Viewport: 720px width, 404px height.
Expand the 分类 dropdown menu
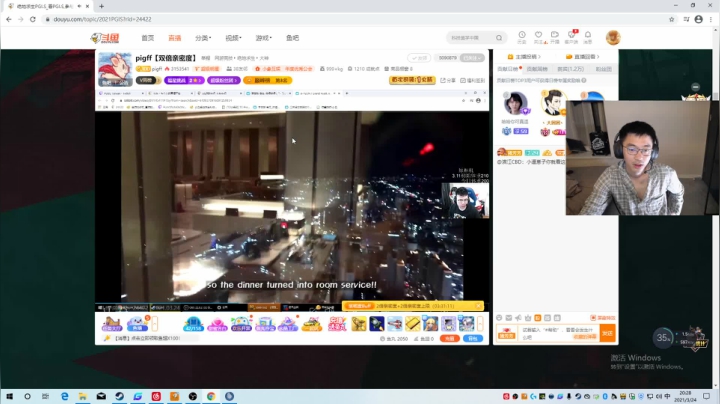(203, 38)
